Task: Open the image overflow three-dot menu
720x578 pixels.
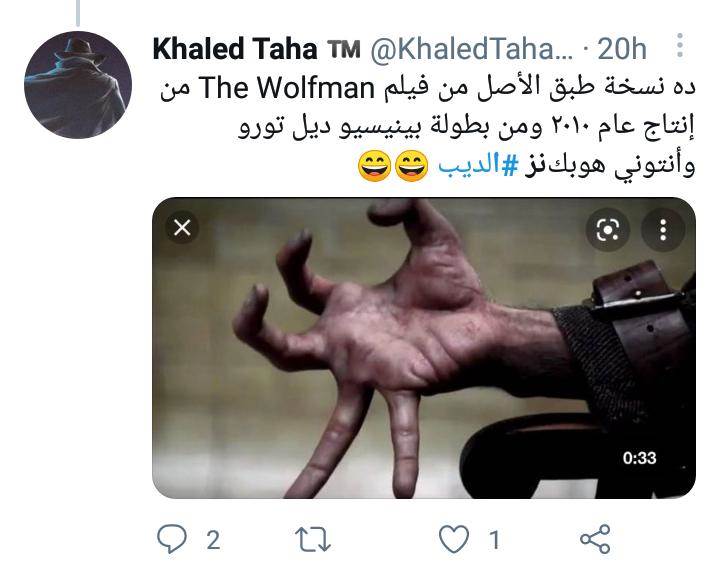Action: (663, 230)
